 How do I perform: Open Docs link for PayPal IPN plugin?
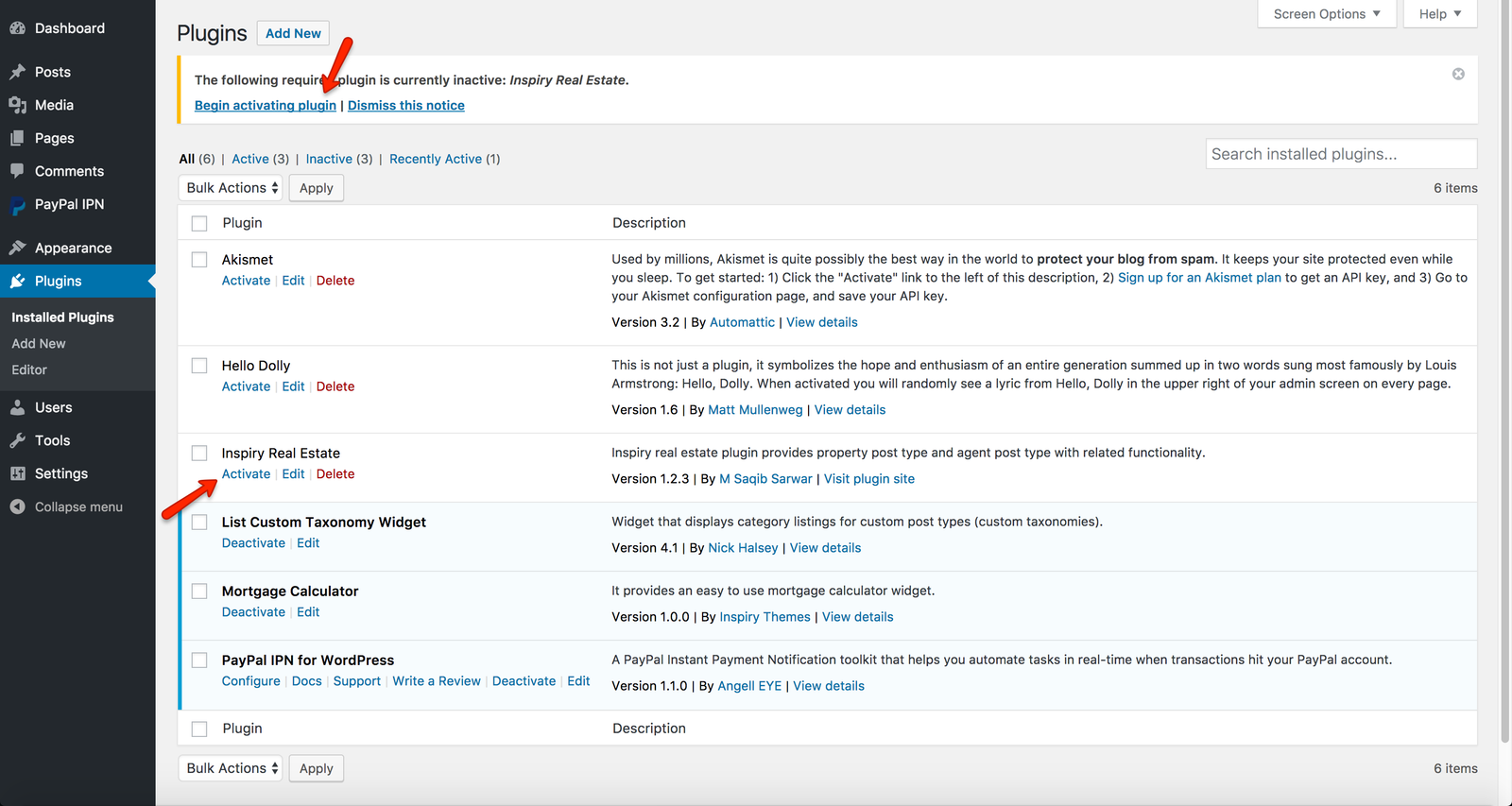point(307,681)
